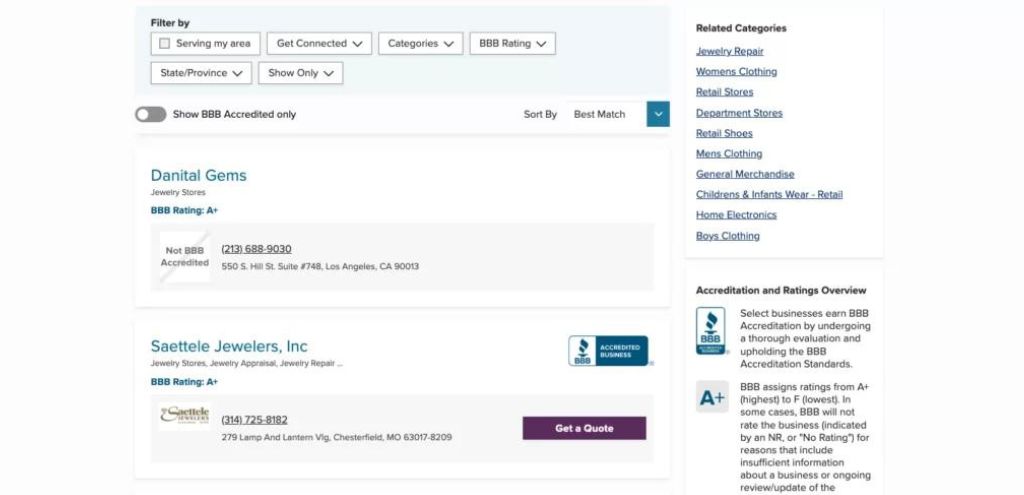The height and width of the screenshot is (495, 1024).
Task: Click the address 279 Lamp And Lantern Vlg
Action: pyautogui.click(x=336, y=437)
